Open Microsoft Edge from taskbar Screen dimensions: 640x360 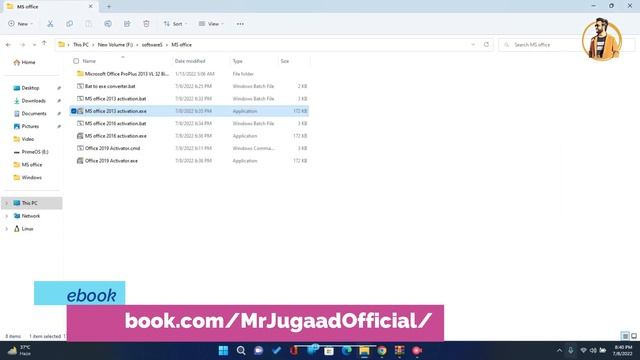point(347,351)
